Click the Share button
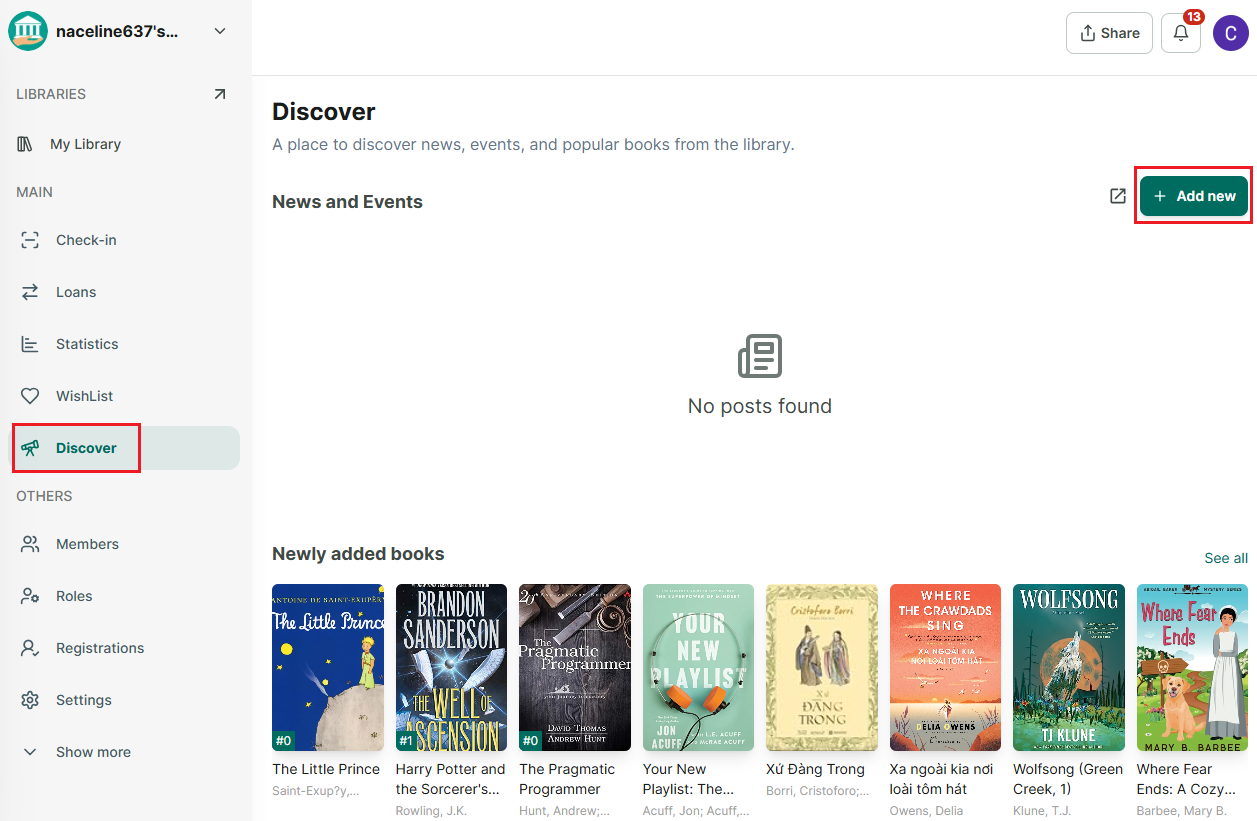This screenshot has height=821, width=1257. 1109,33
